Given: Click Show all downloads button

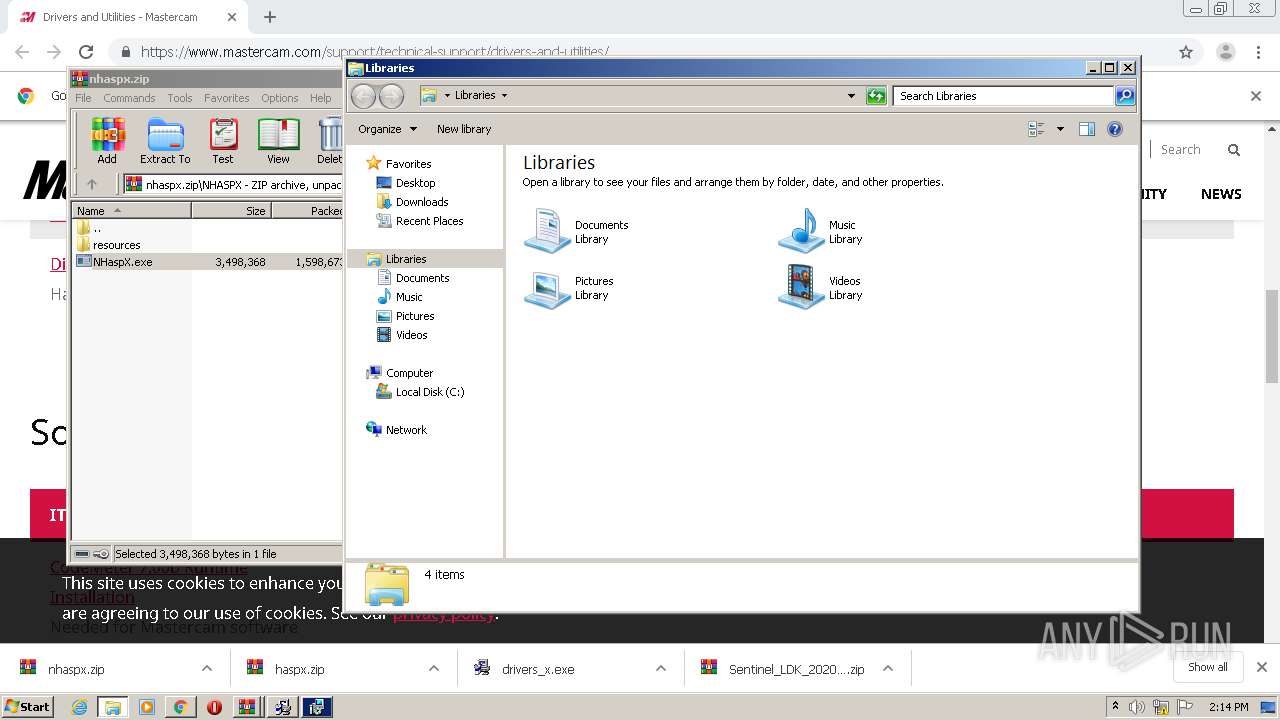Looking at the screenshot, I should point(1208,667).
